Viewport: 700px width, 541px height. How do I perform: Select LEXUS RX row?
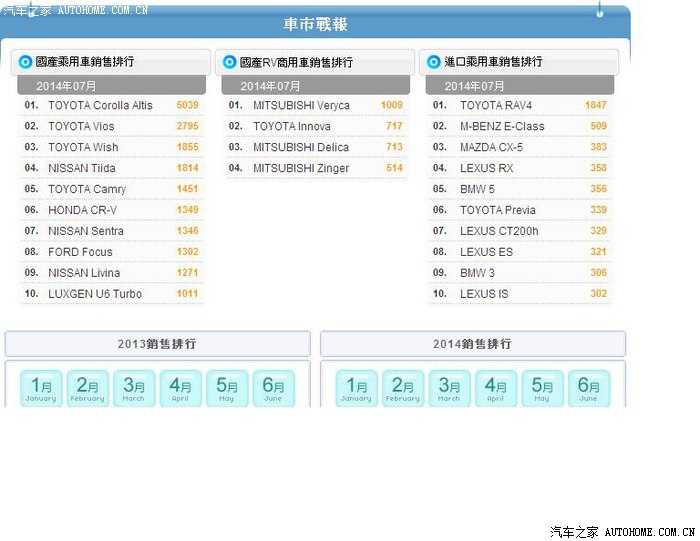tap(520, 168)
